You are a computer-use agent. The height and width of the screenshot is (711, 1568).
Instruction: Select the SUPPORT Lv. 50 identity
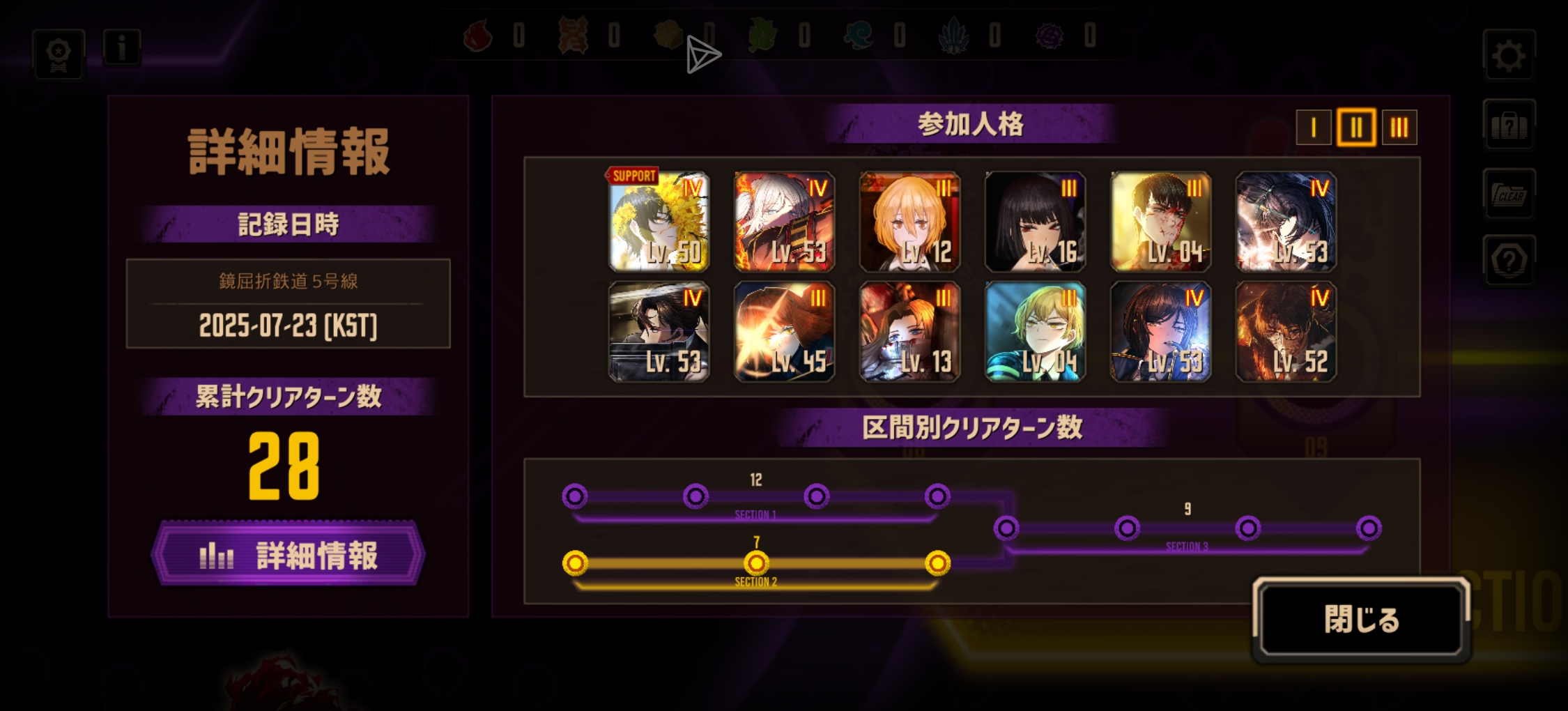tap(659, 221)
